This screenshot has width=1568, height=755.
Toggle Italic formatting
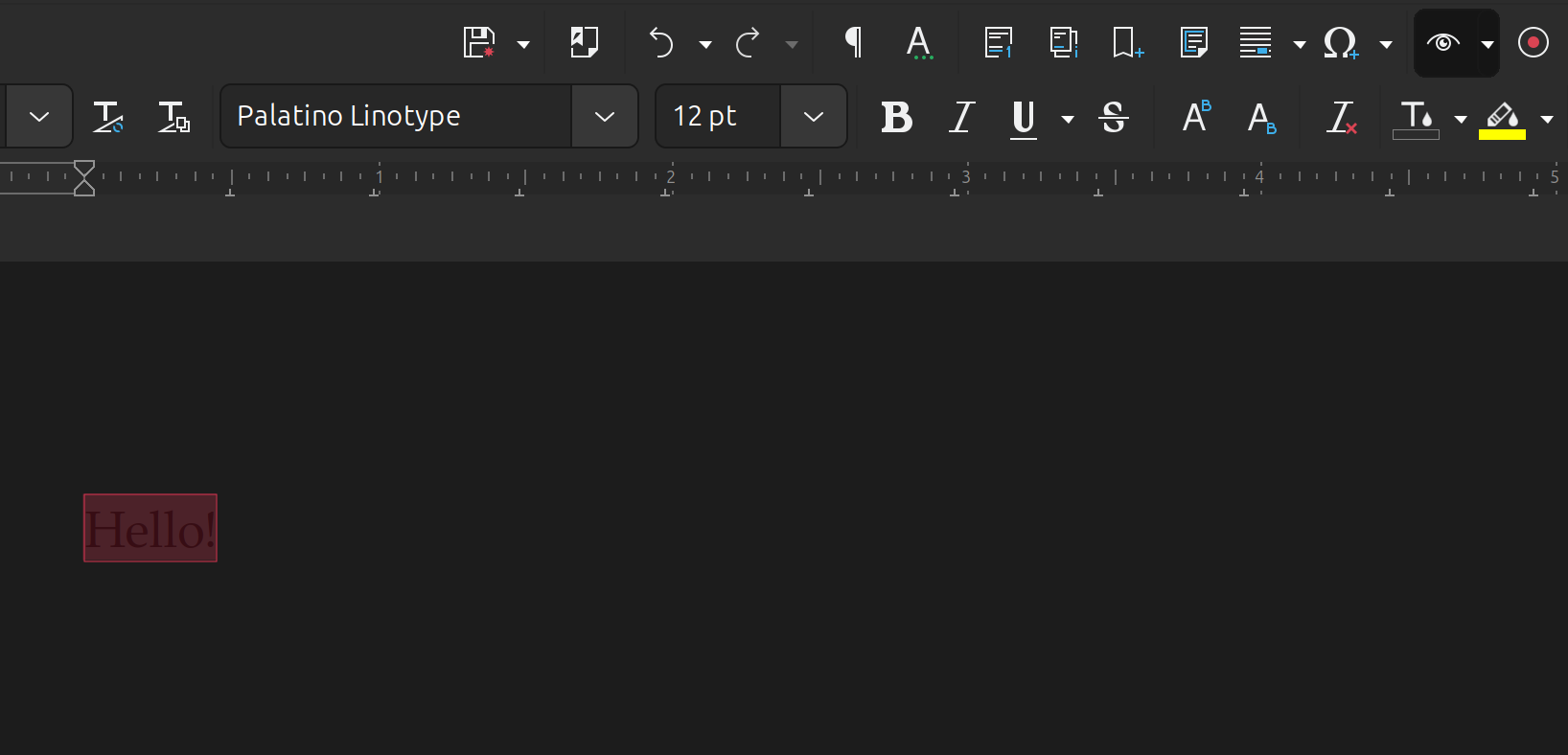click(x=962, y=117)
